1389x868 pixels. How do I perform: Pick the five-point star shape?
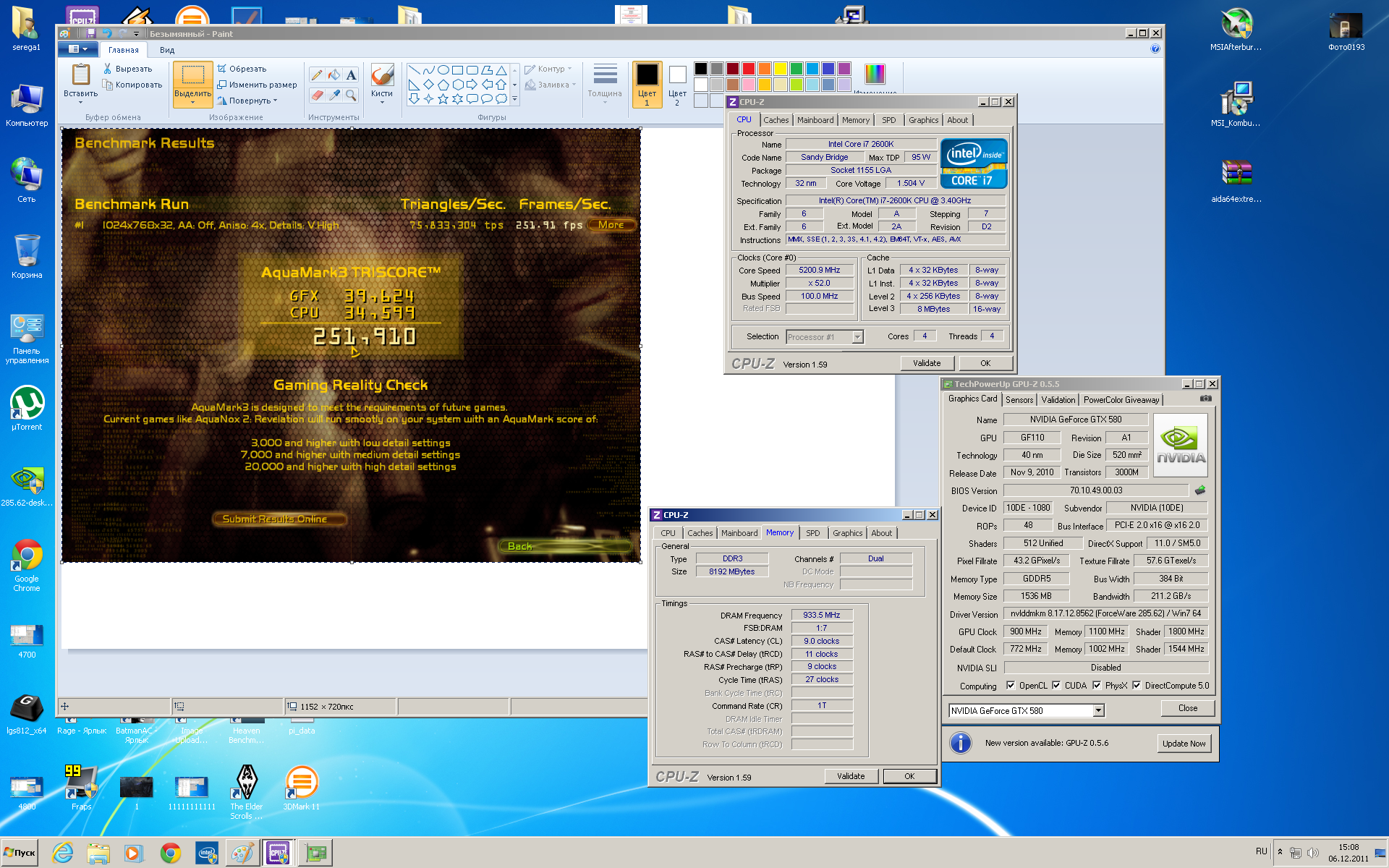click(x=443, y=99)
